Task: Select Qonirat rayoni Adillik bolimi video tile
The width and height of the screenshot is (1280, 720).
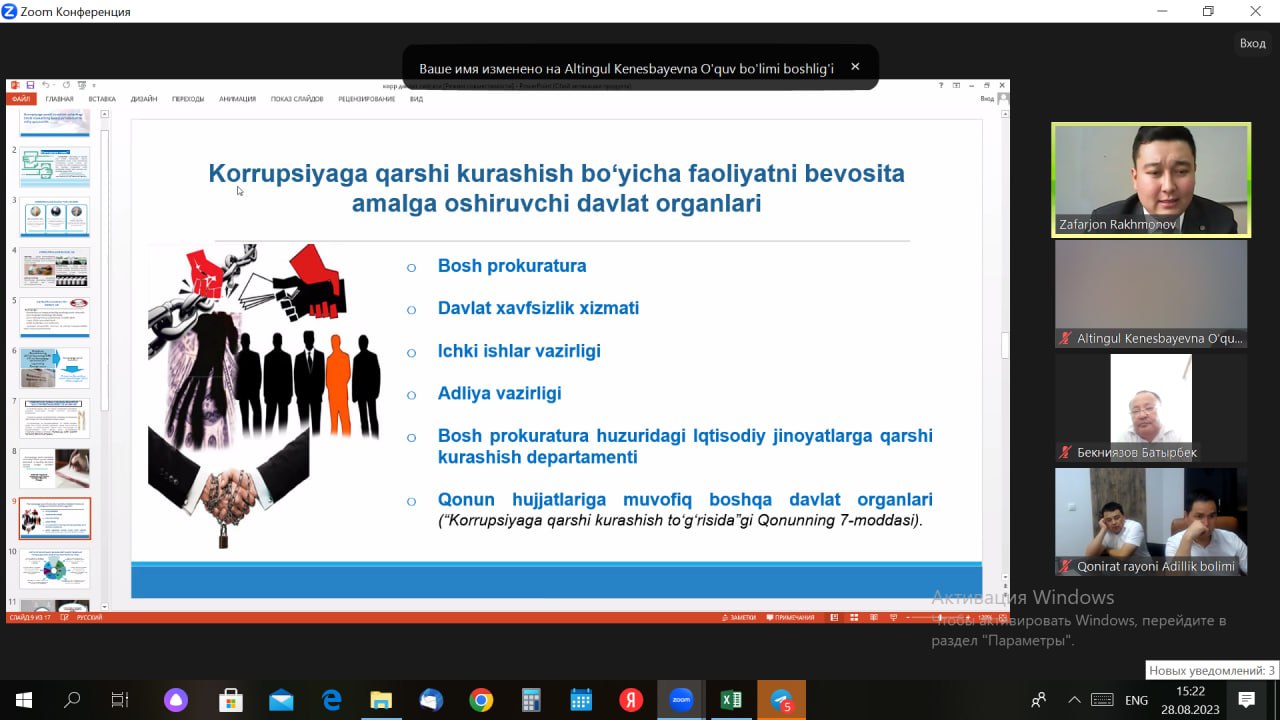Action: tap(1151, 522)
